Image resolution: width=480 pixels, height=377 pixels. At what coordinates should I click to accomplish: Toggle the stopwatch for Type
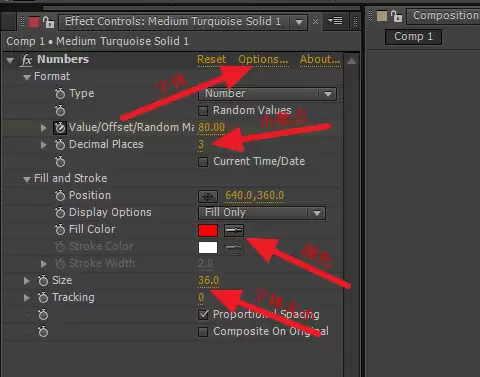point(60,94)
